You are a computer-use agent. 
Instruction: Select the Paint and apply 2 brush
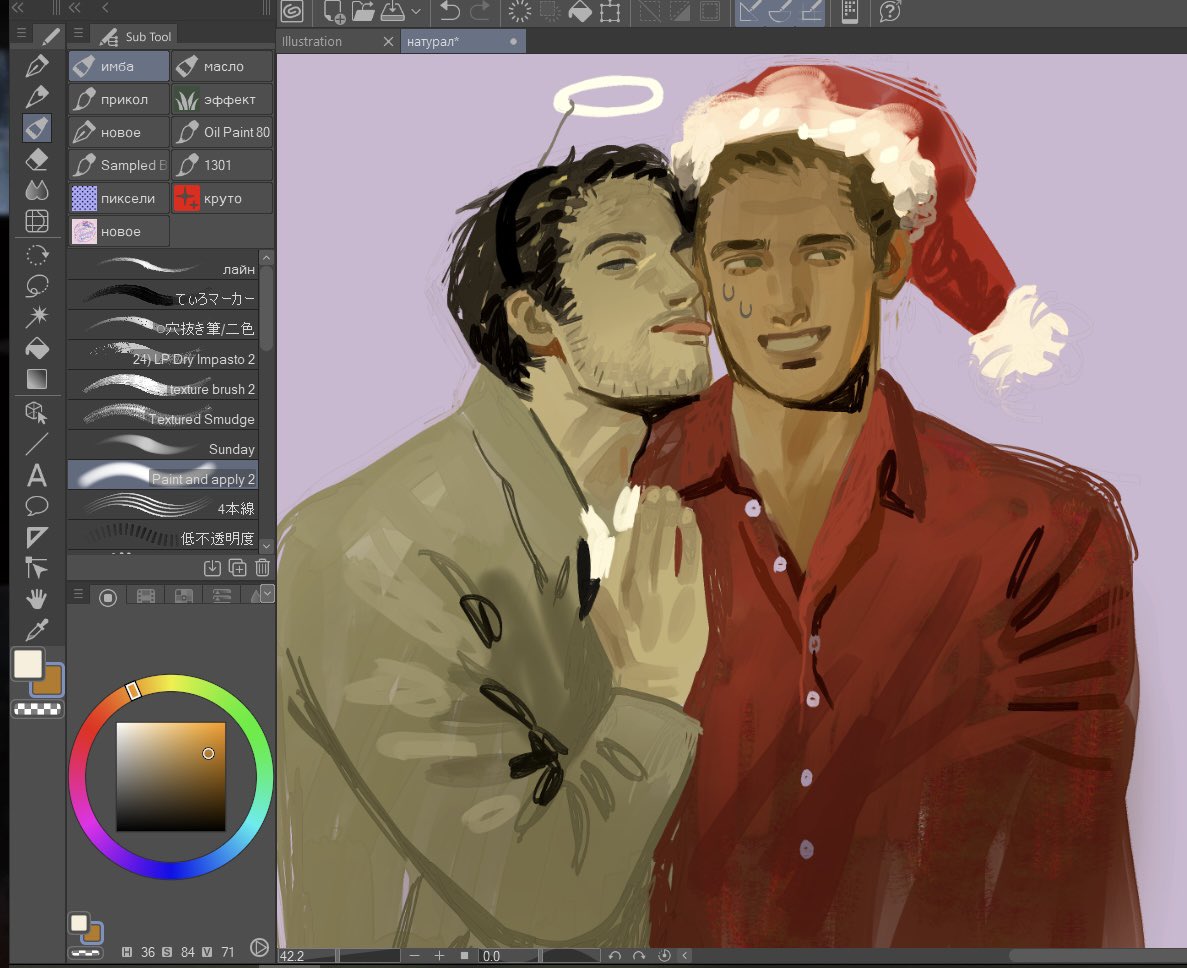(x=163, y=477)
